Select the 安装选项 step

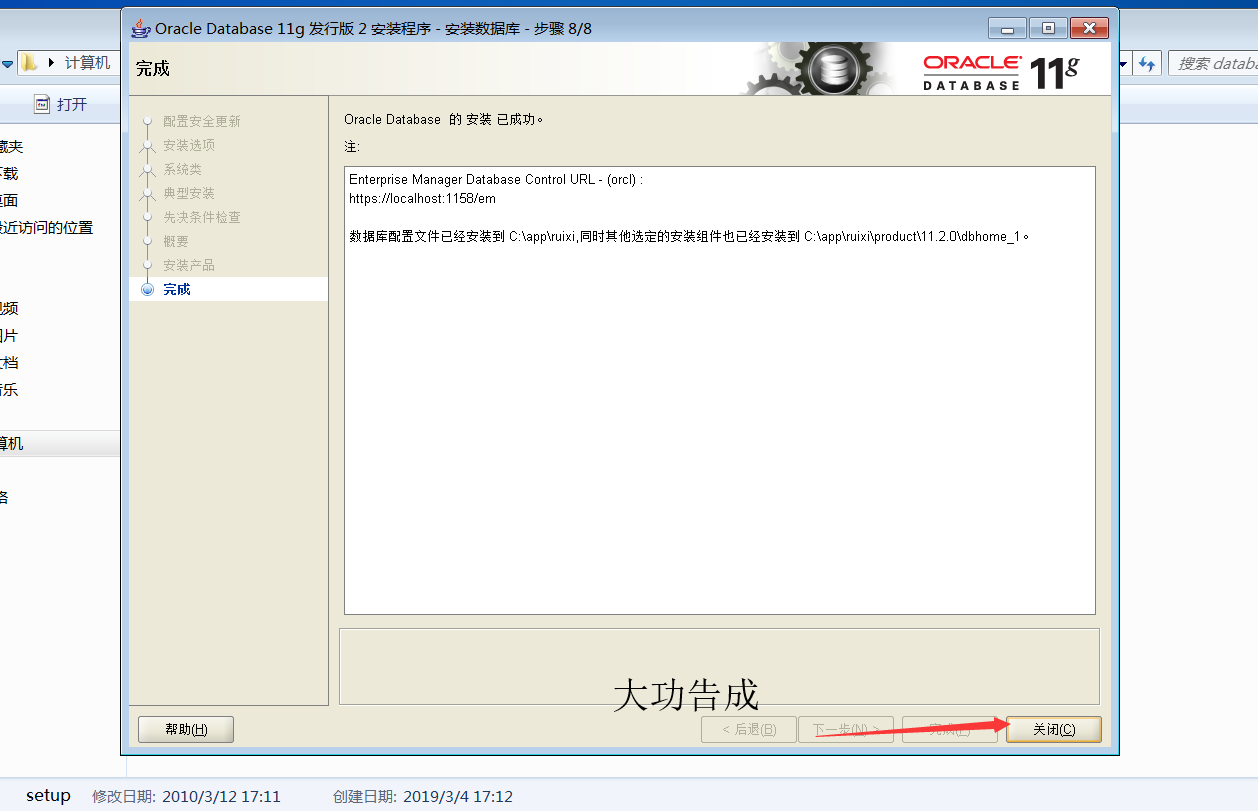tap(189, 145)
